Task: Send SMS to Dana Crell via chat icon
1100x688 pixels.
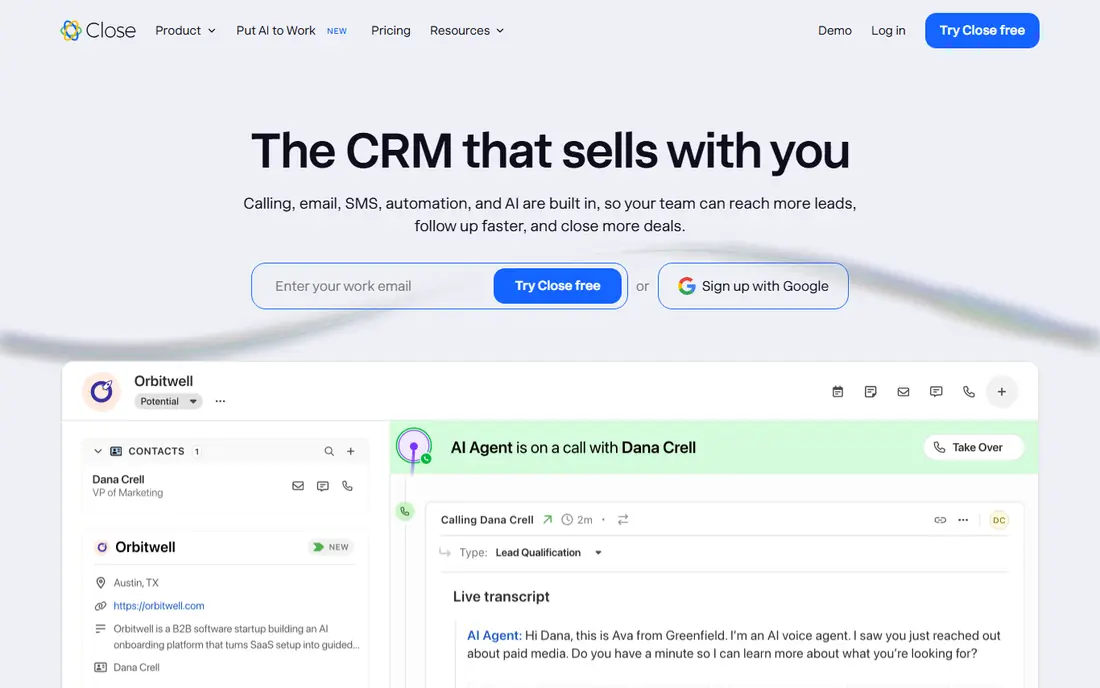Action: point(323,485)
